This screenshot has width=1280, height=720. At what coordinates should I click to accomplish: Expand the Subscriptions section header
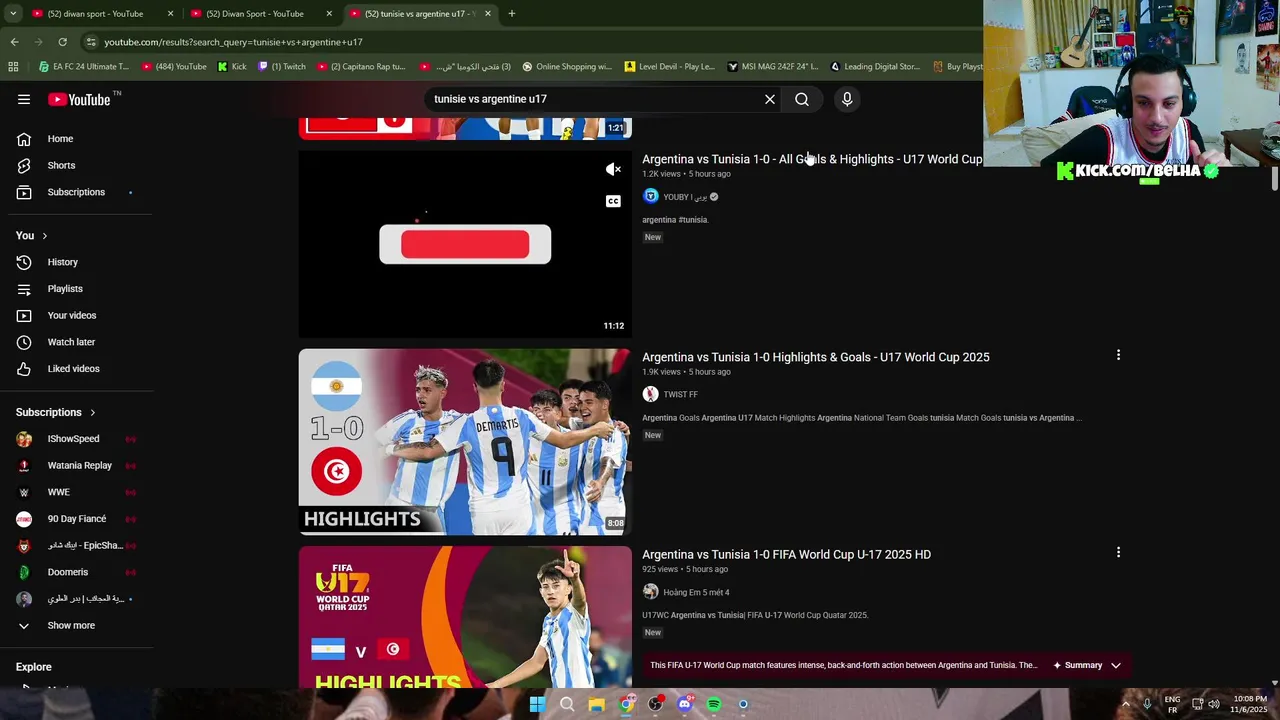pos(56,412)
